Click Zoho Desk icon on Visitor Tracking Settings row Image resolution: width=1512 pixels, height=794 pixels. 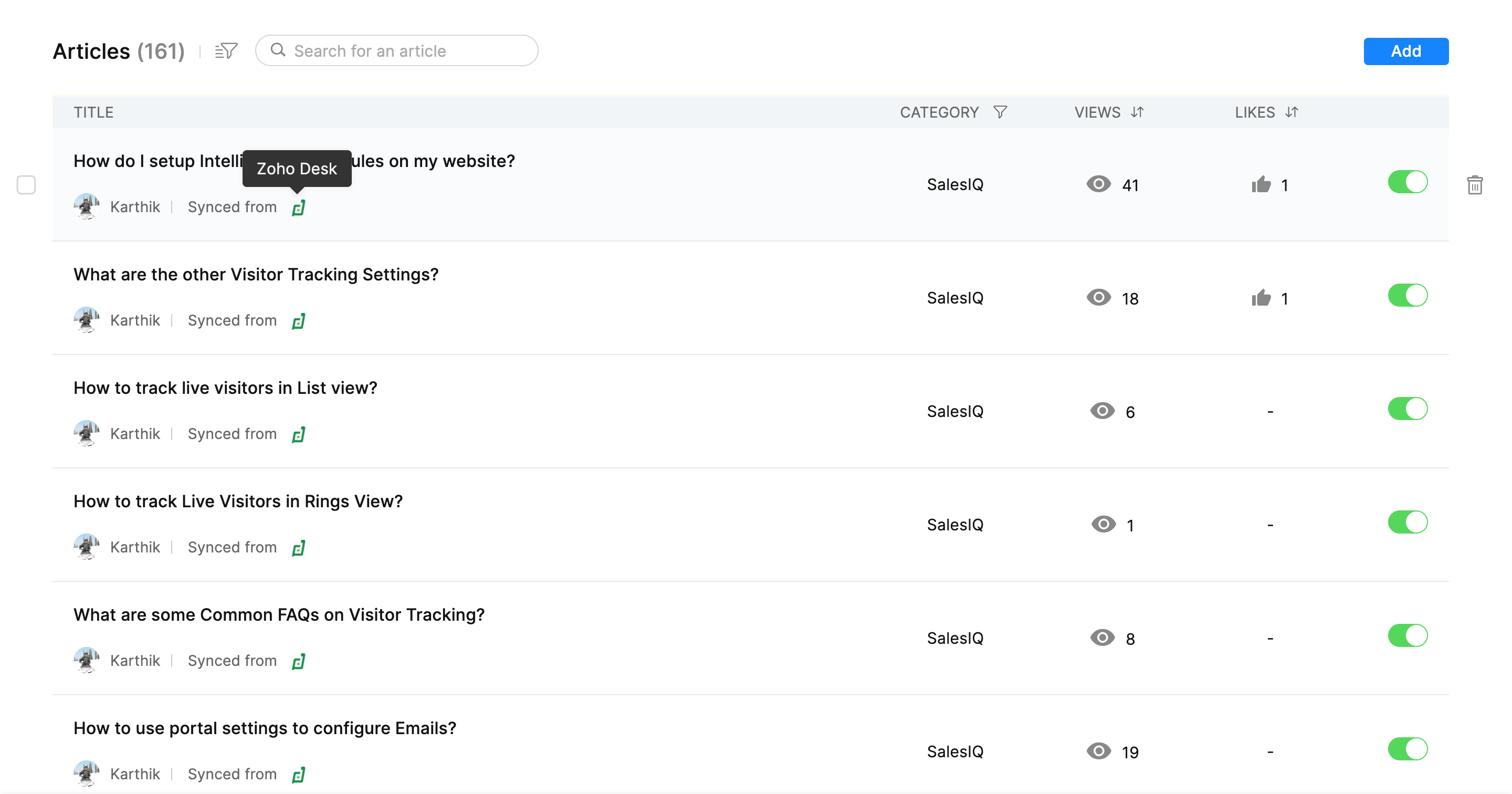click(x=298, y=321)
